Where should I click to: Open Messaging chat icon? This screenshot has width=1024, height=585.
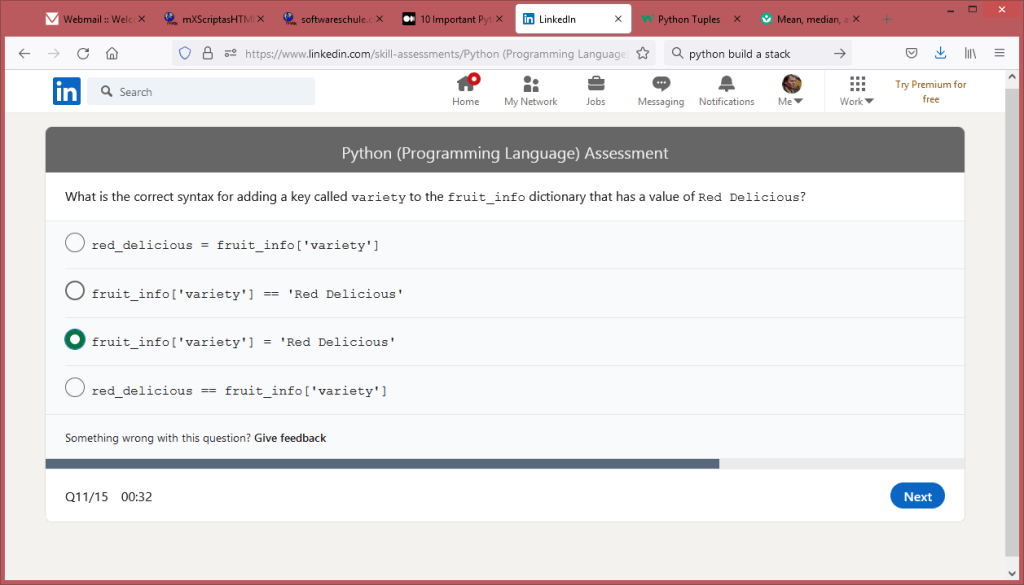[x=660, y=85]
